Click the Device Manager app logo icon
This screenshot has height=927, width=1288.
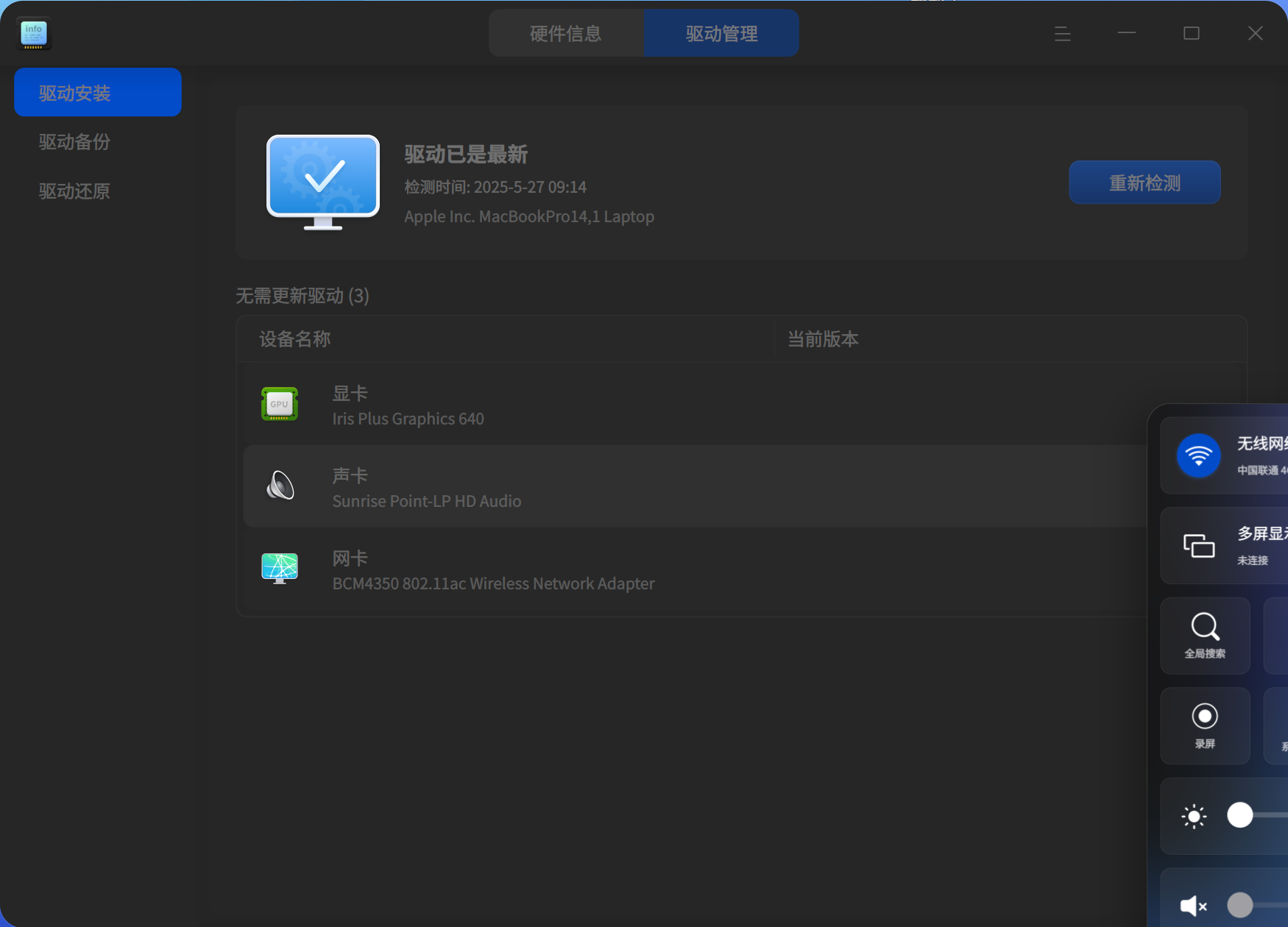point(34,34)
